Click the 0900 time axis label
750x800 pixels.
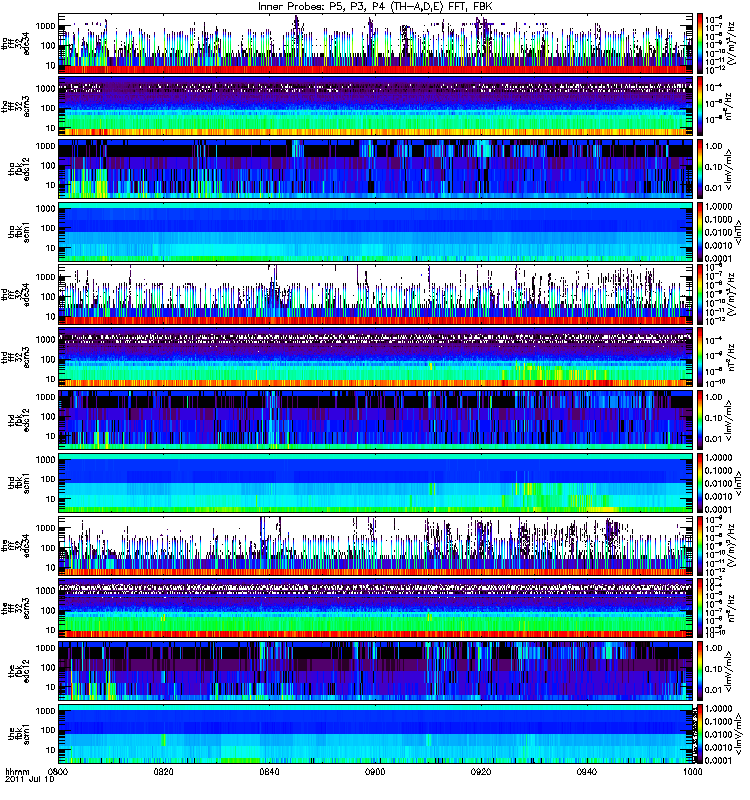(375, 771)
